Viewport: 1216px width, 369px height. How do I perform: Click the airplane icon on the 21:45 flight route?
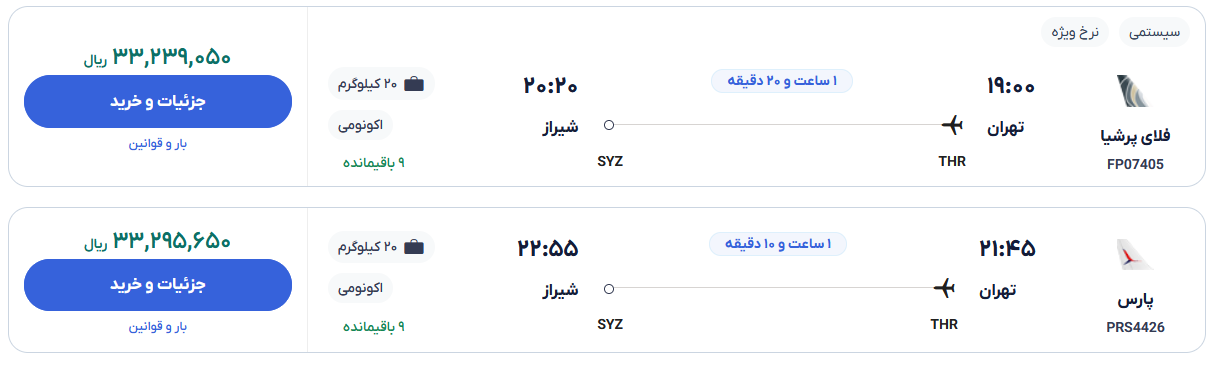coord(944,289)
